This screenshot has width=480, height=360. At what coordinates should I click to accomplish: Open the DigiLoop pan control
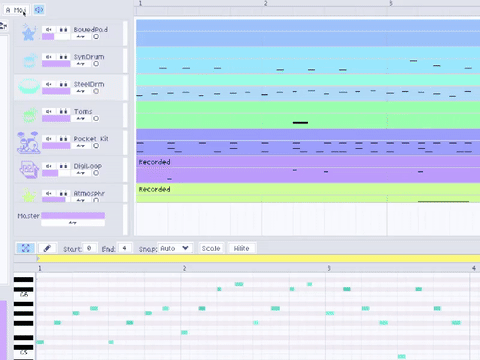pyautogui.click(x=81, y=173)
